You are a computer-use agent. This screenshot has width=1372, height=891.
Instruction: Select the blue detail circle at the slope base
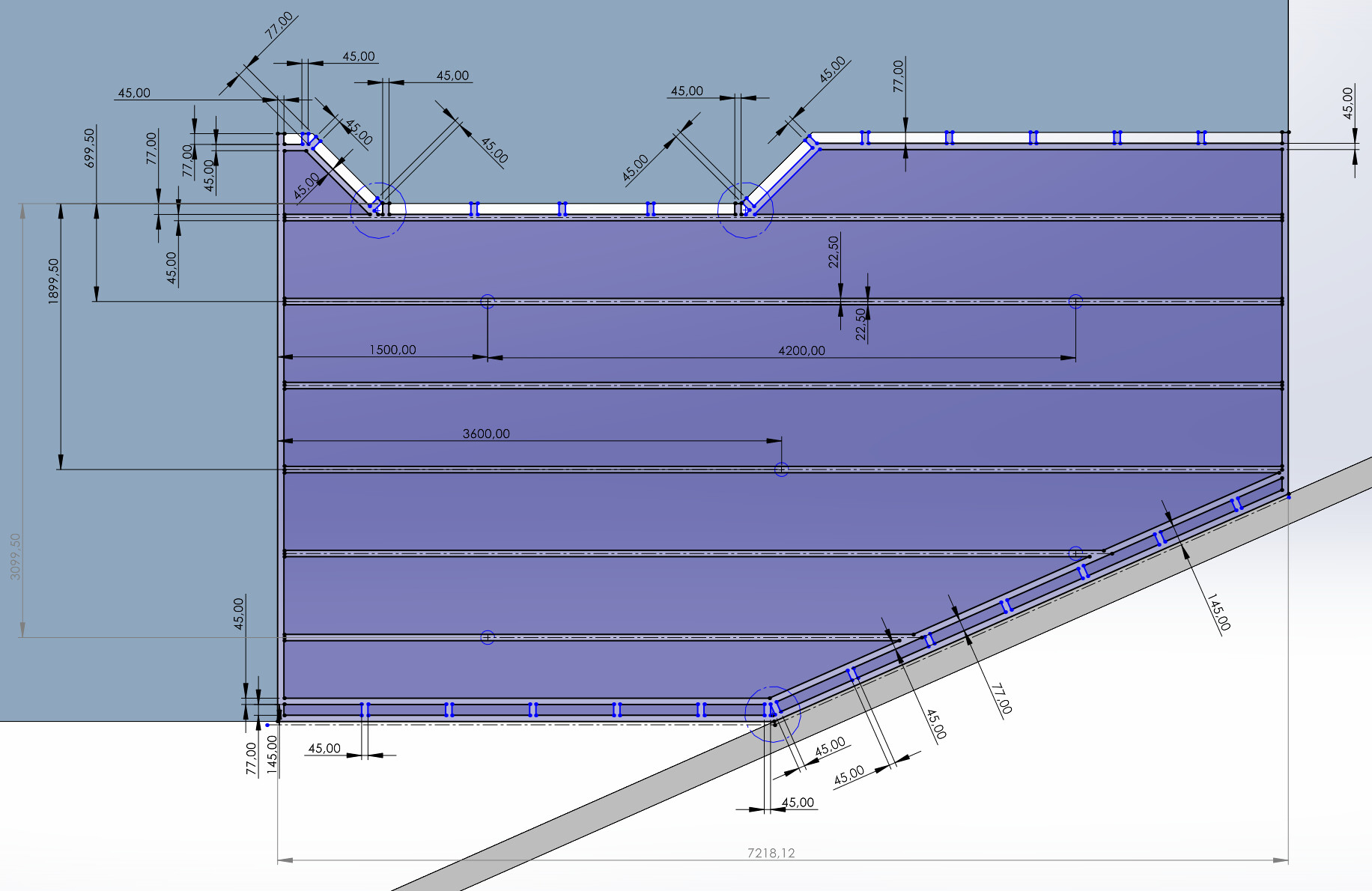773,714
